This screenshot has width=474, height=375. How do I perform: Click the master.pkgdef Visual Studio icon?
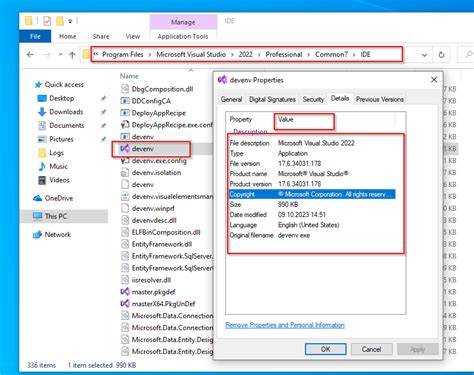(x=125, y=292)
